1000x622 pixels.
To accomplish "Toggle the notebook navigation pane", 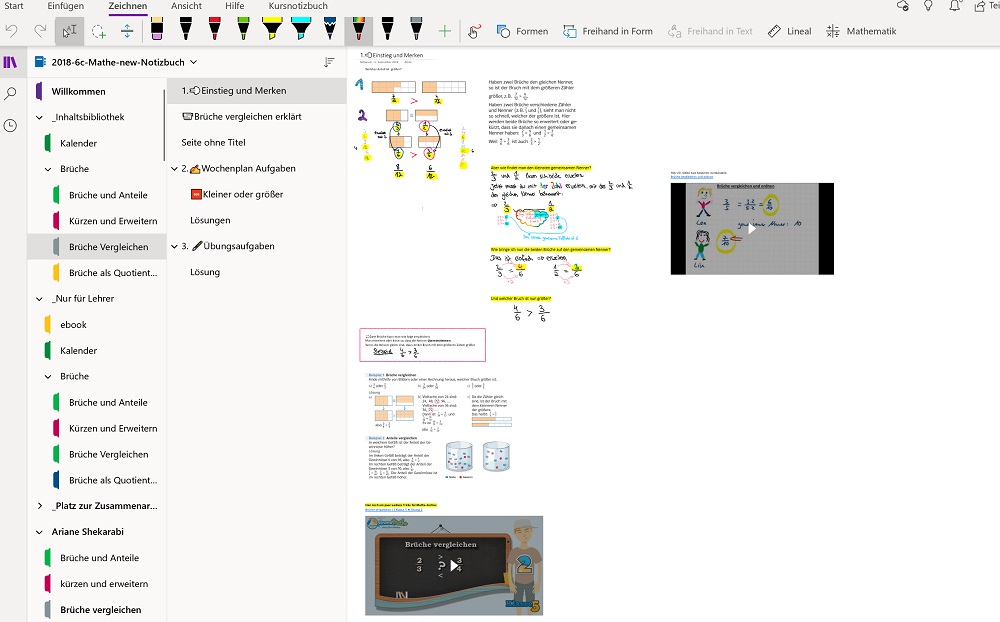I will (x=11, y=62).
